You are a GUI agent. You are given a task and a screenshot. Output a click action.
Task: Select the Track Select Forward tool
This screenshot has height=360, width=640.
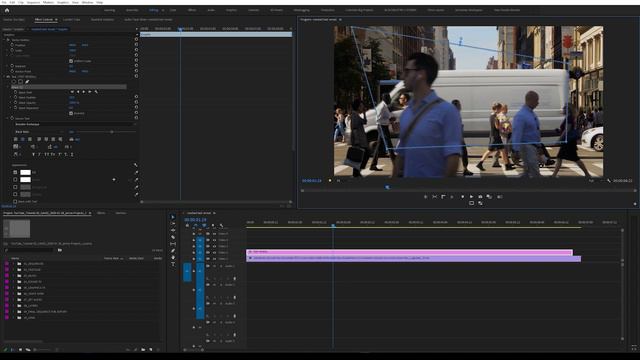coord(173,224)
